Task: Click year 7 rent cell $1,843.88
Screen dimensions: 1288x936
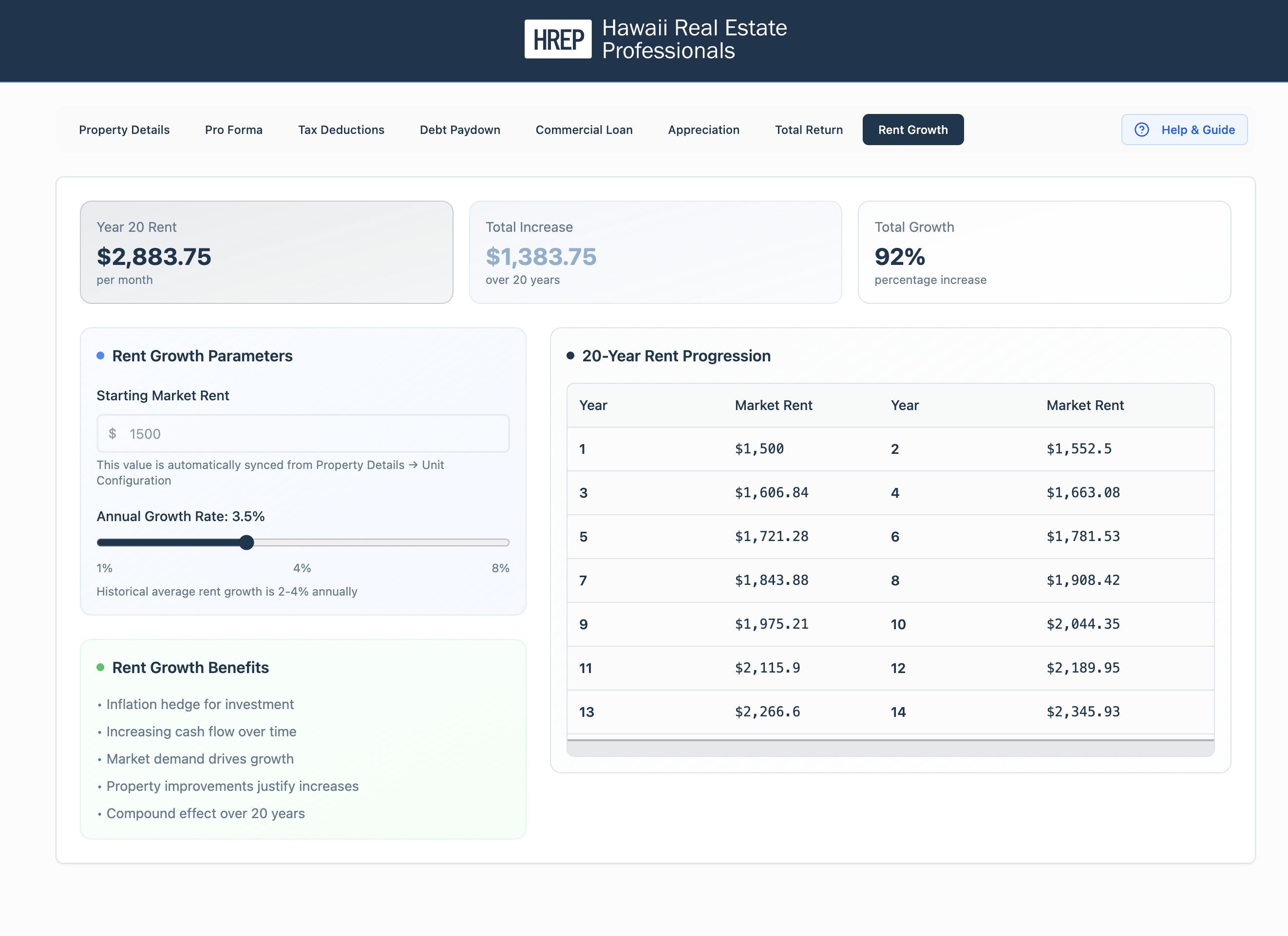Action: pyautogui.click(x=772, y=580)
